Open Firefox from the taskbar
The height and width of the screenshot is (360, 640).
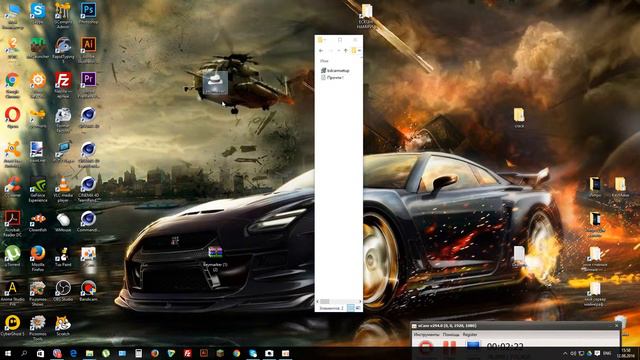point(155,353)
